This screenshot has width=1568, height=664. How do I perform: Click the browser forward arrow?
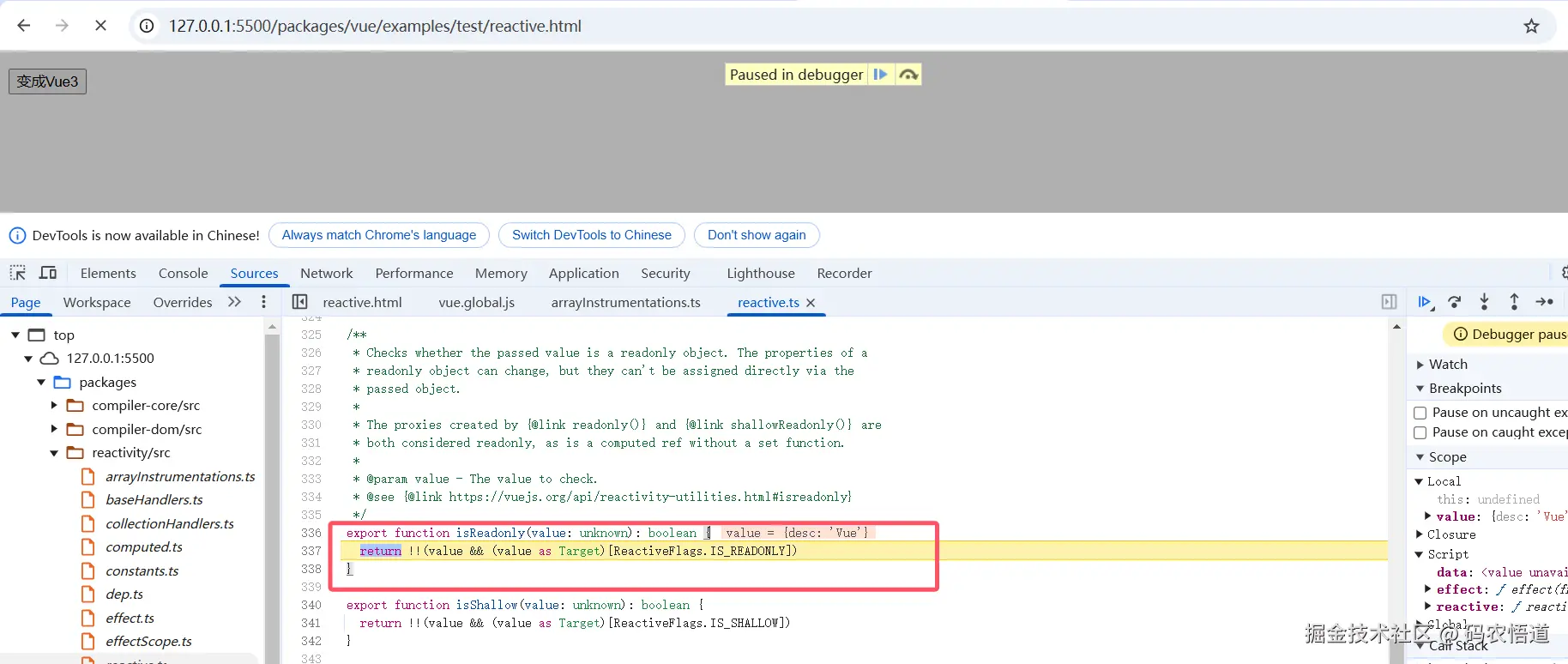tap(62, 26)
